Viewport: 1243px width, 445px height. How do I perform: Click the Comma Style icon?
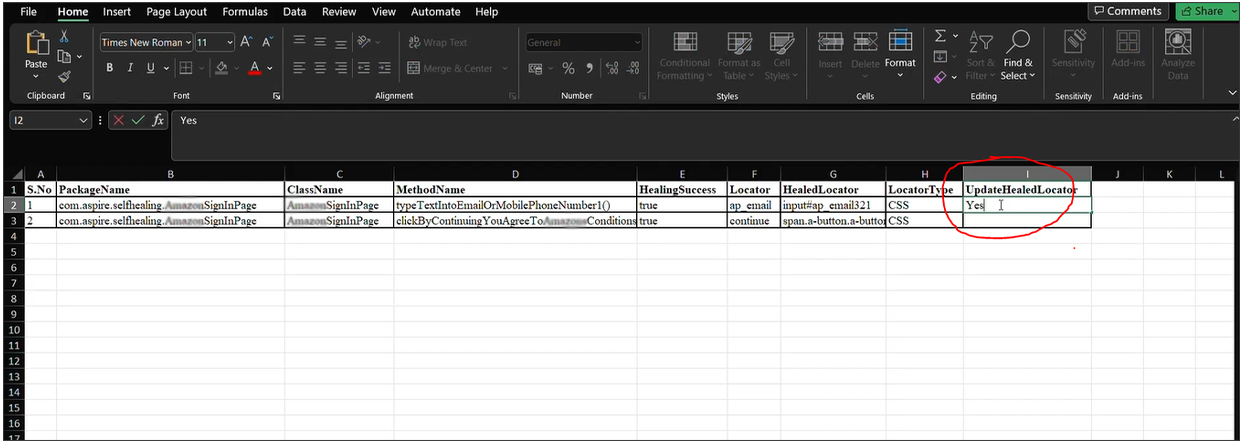tap(589, 68)
